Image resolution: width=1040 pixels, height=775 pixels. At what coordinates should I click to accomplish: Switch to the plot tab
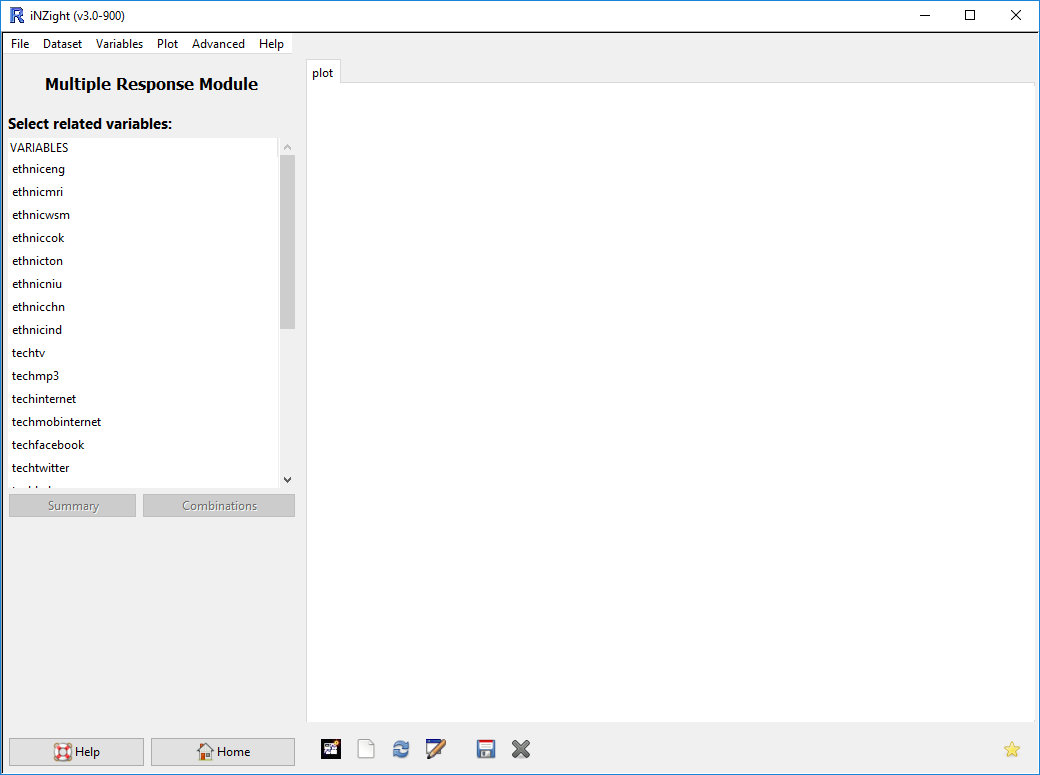click(322, 72)
